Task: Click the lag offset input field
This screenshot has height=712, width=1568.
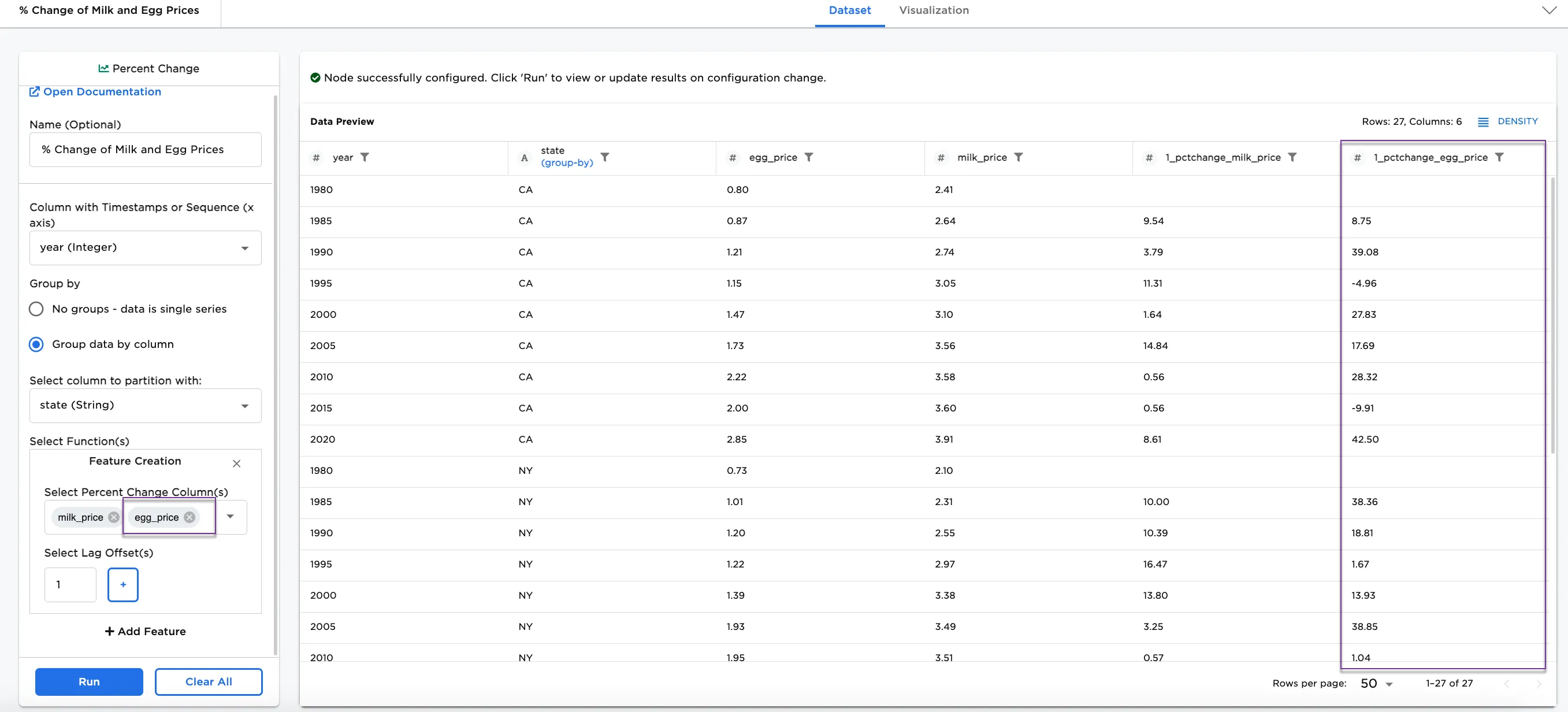Action: coord(70,585)
